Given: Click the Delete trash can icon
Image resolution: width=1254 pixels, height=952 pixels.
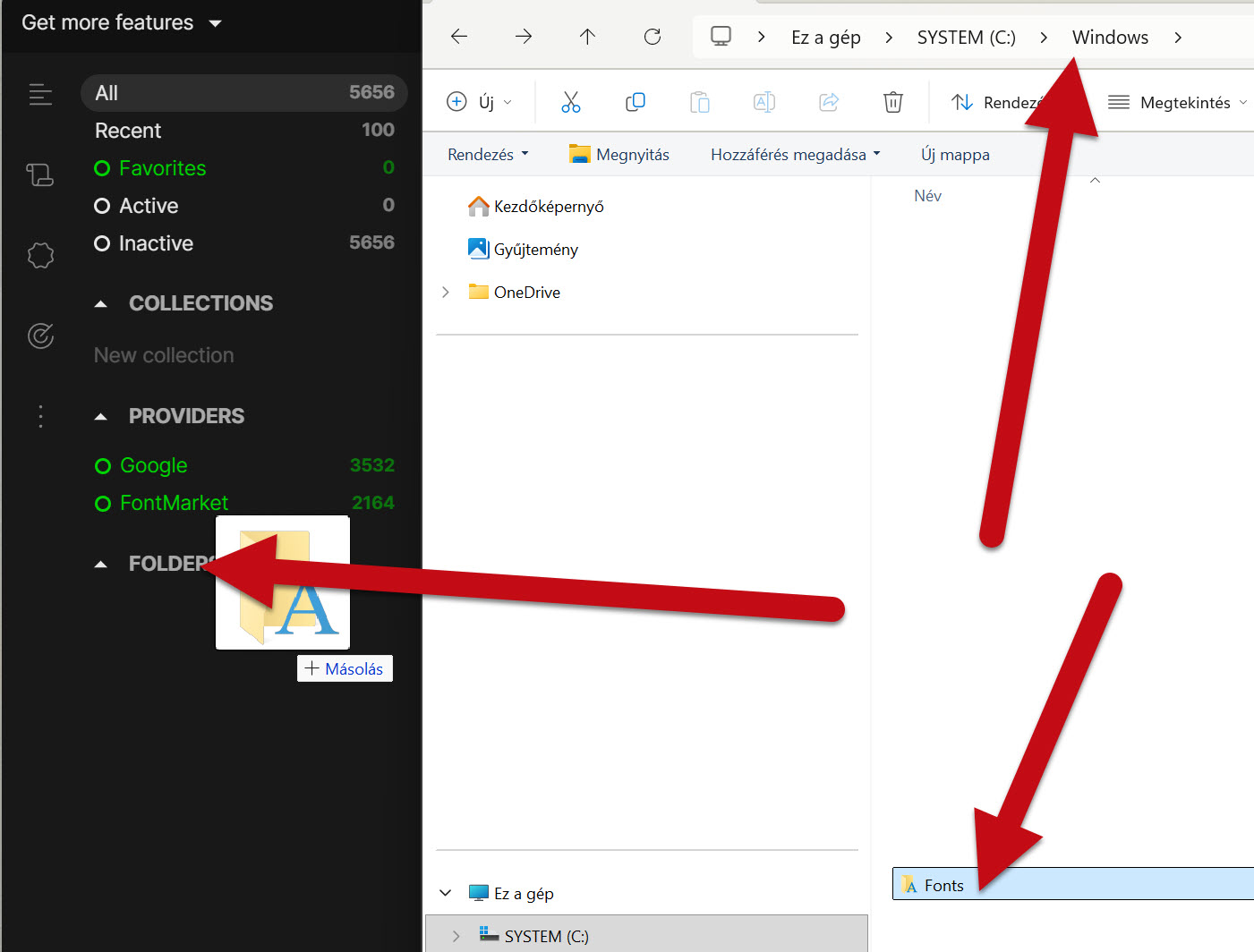Looking at the screenshot, I should point(892,102).
